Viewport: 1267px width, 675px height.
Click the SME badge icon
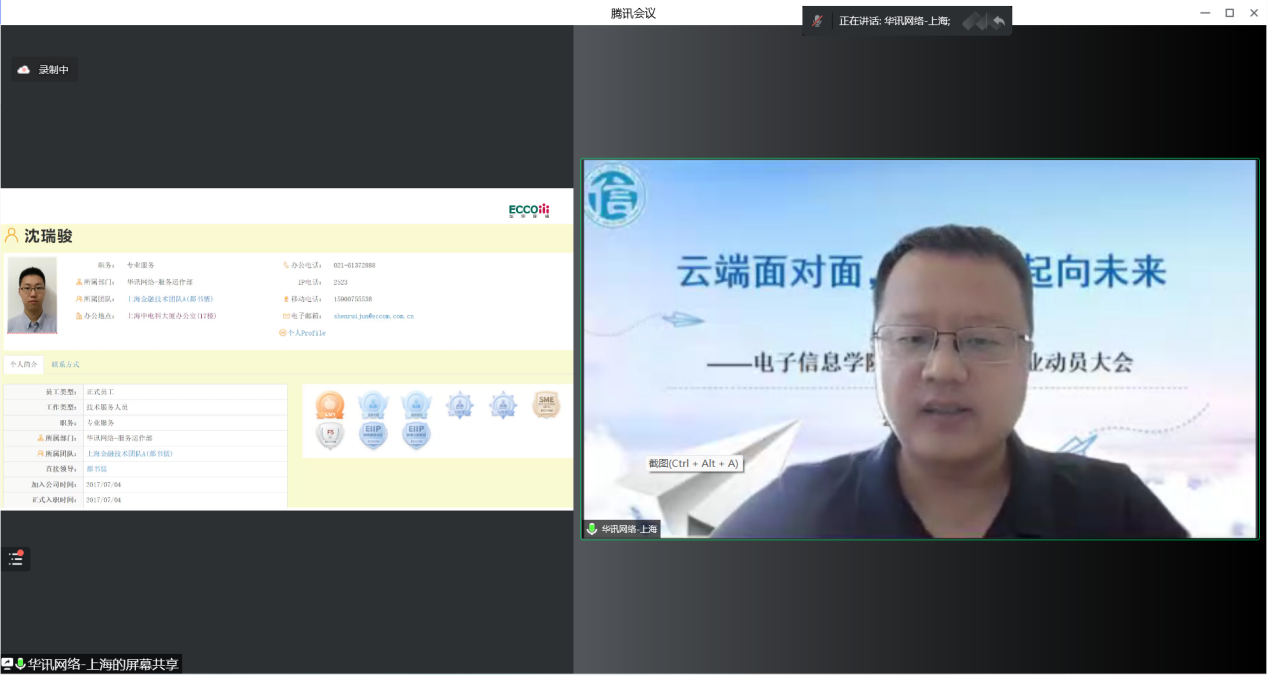(x=546, y=404)
